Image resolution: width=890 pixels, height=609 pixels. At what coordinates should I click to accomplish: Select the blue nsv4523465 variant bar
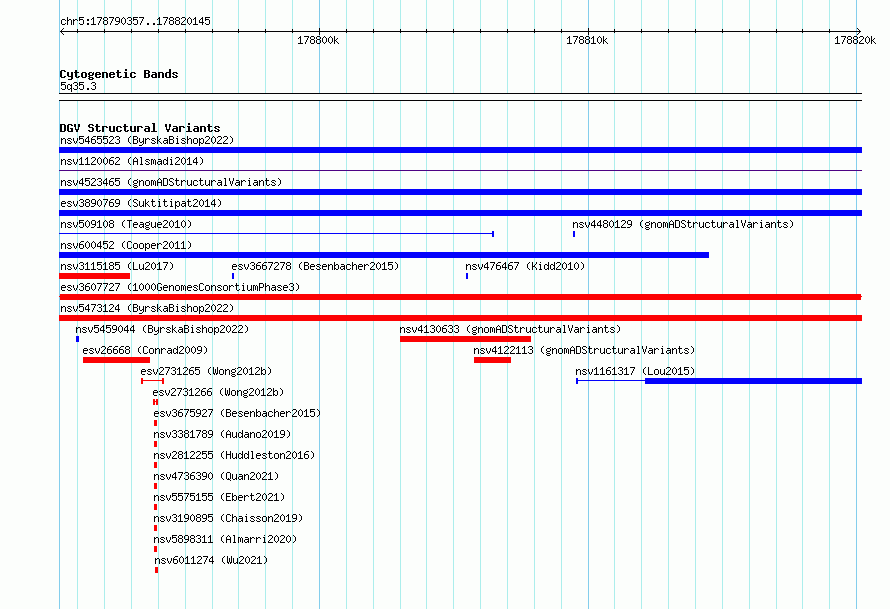point(460,192)
